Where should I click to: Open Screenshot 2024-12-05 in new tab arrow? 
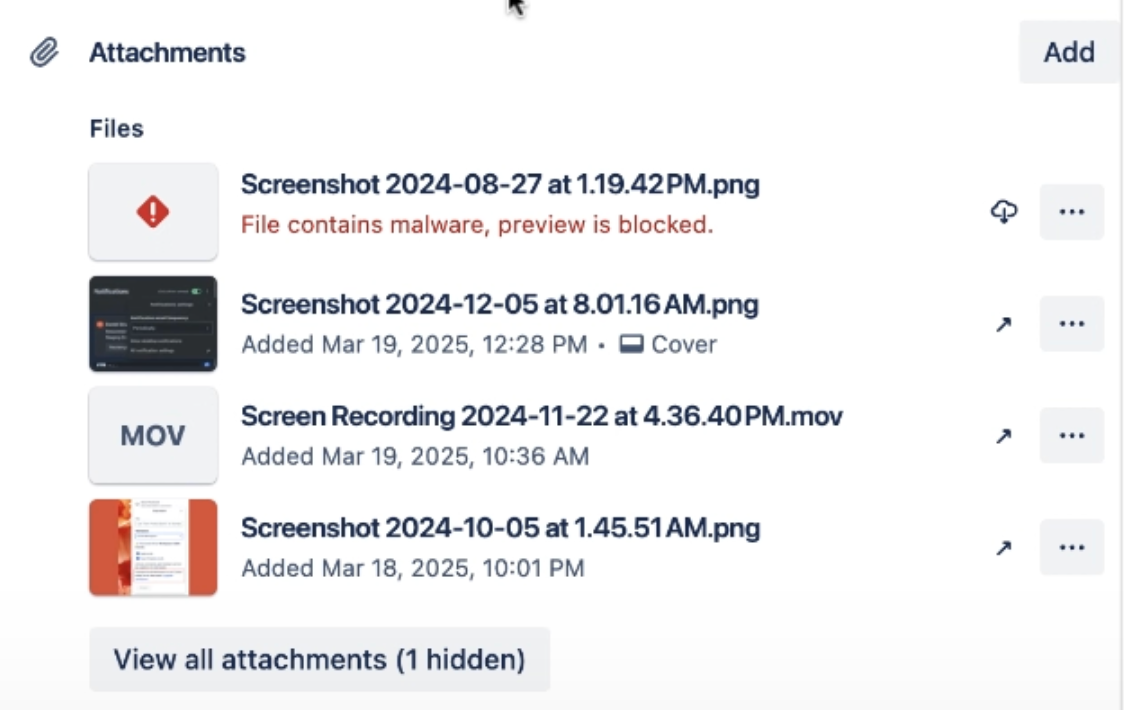[1004, 324]
